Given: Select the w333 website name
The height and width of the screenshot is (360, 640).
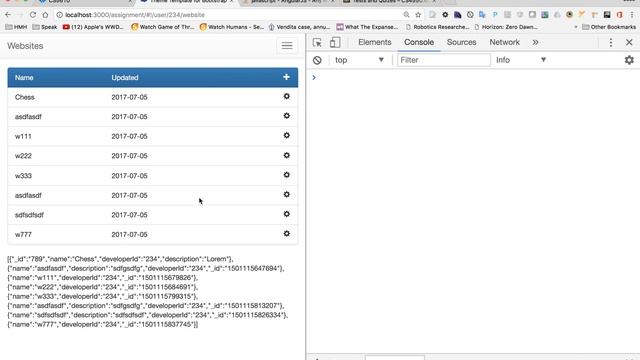Looking at the screenshot, I should (23, 176).
